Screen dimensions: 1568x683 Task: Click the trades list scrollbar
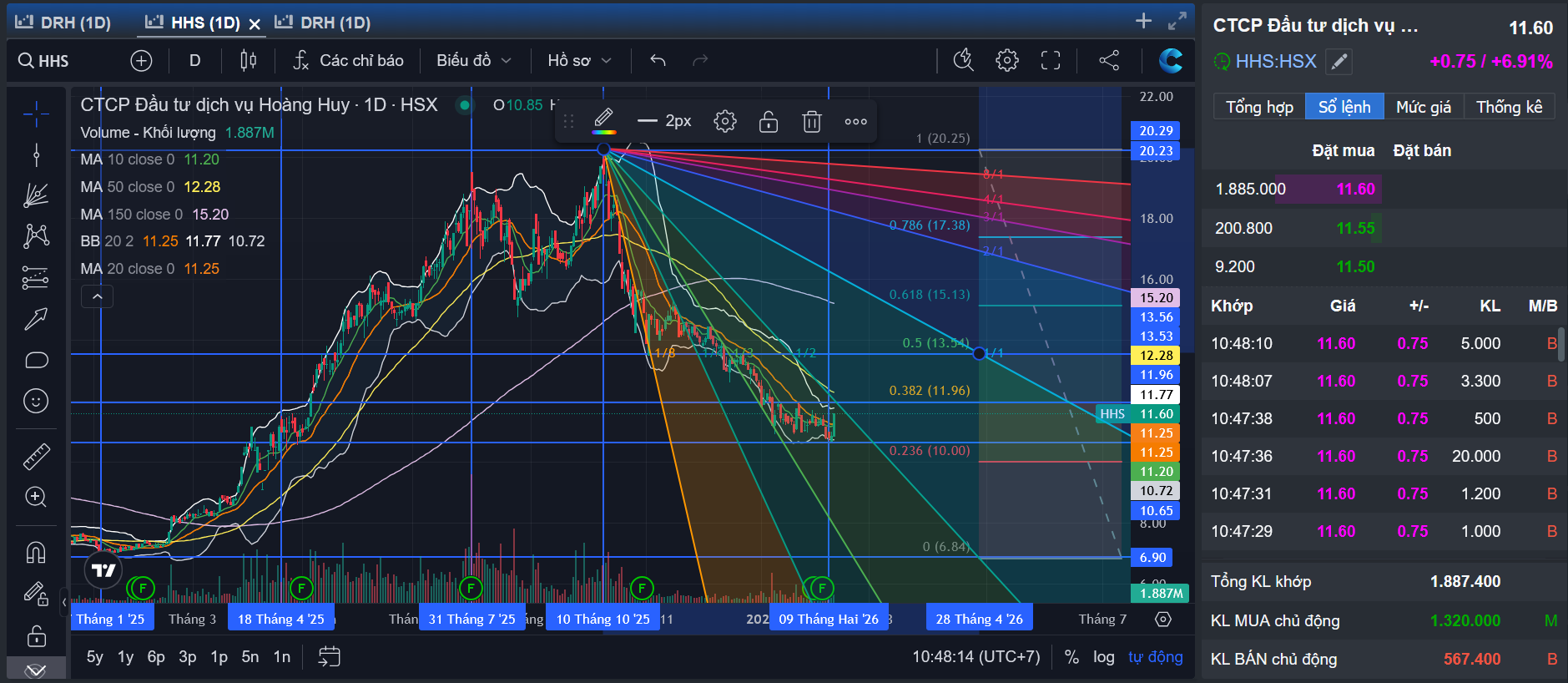click(1560, 344)
